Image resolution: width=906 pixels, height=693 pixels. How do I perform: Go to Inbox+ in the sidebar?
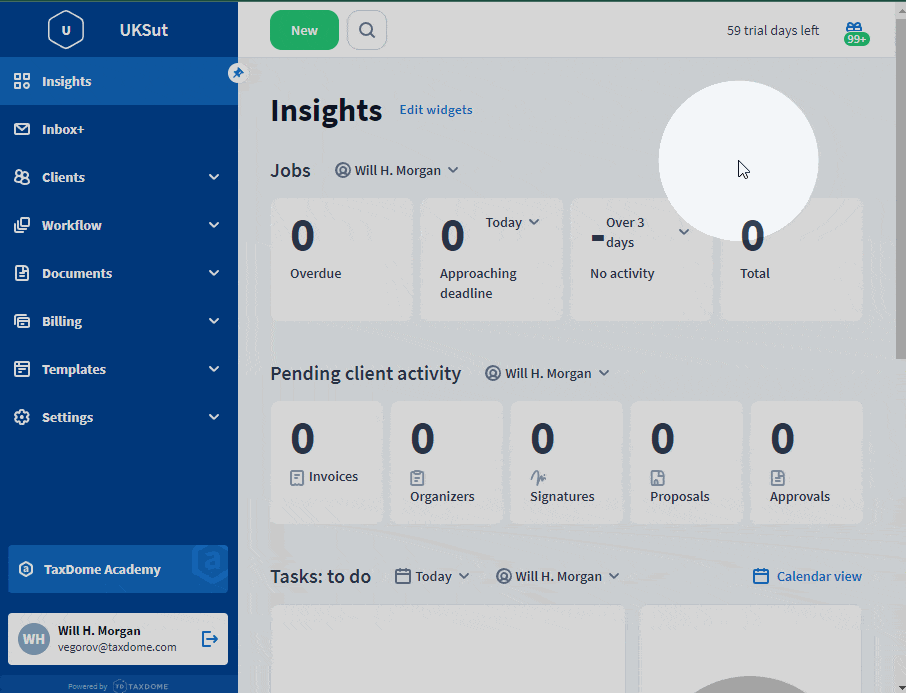(x=63, y=129)
